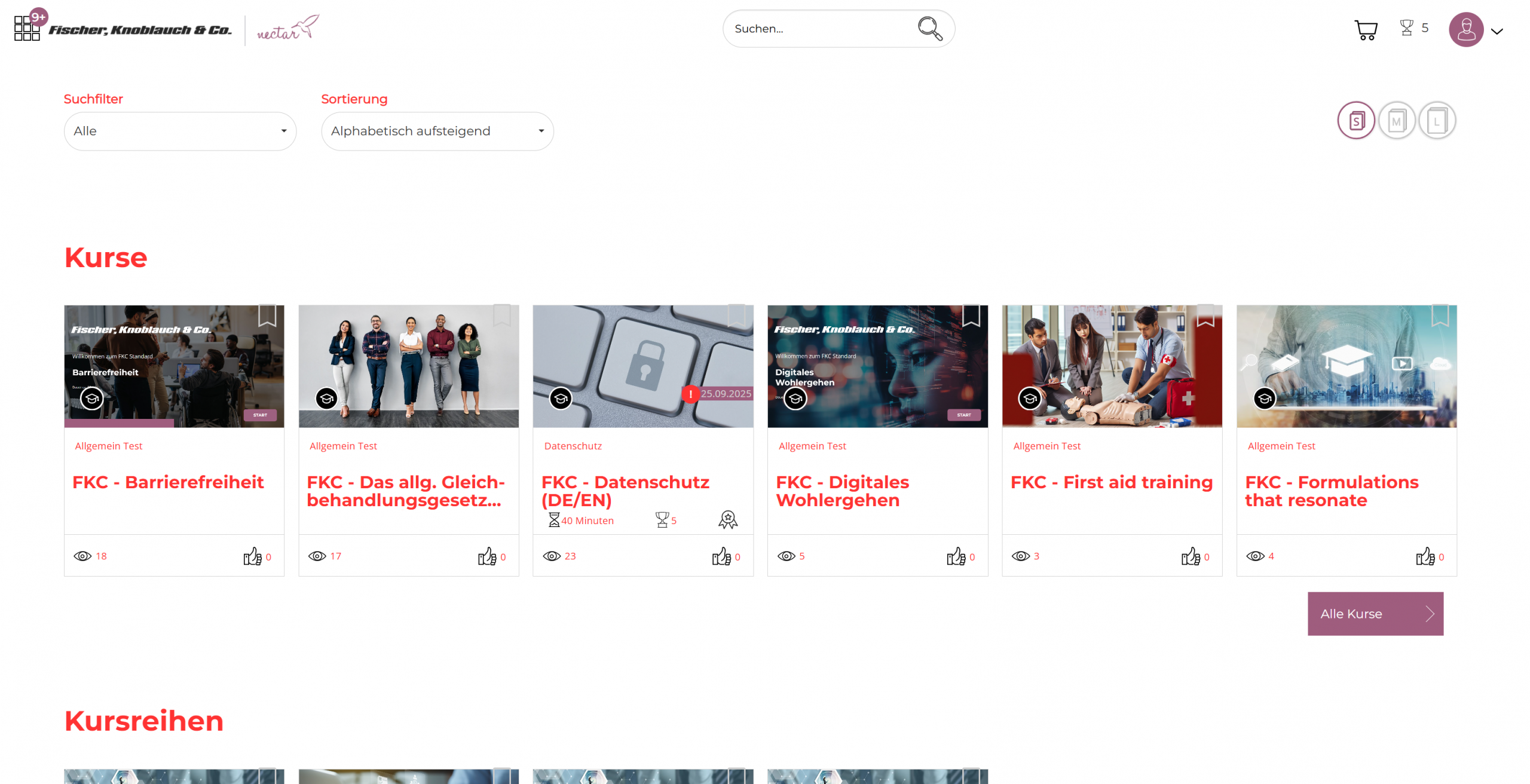Image resolution: width=1530 pixels, height=784 pixels.
Task: Click the search magnifier icon
Action: [929, 28]
